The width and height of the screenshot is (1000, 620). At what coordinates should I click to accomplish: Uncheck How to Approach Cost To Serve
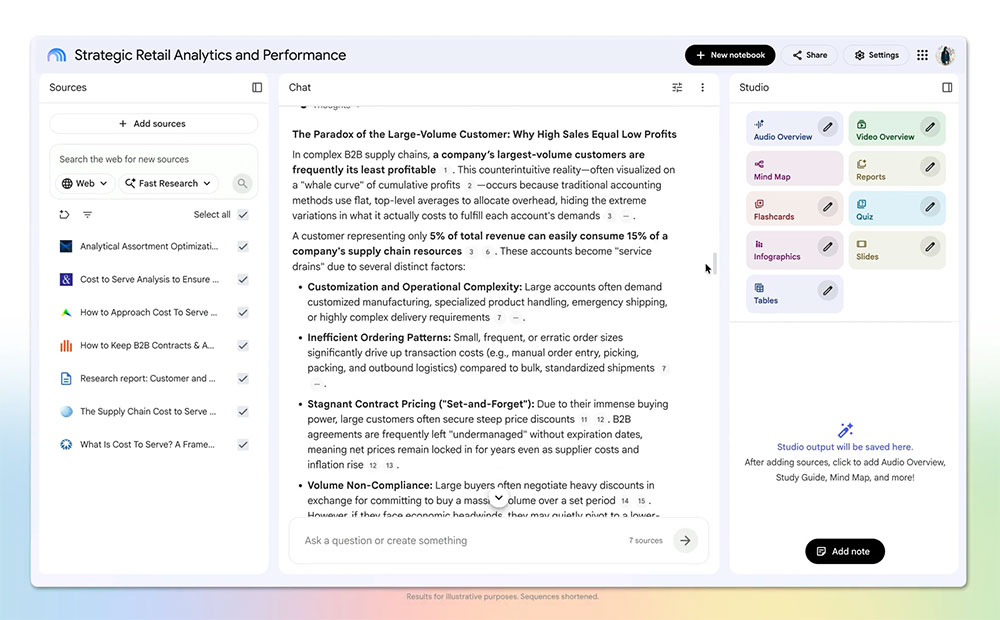243,313
